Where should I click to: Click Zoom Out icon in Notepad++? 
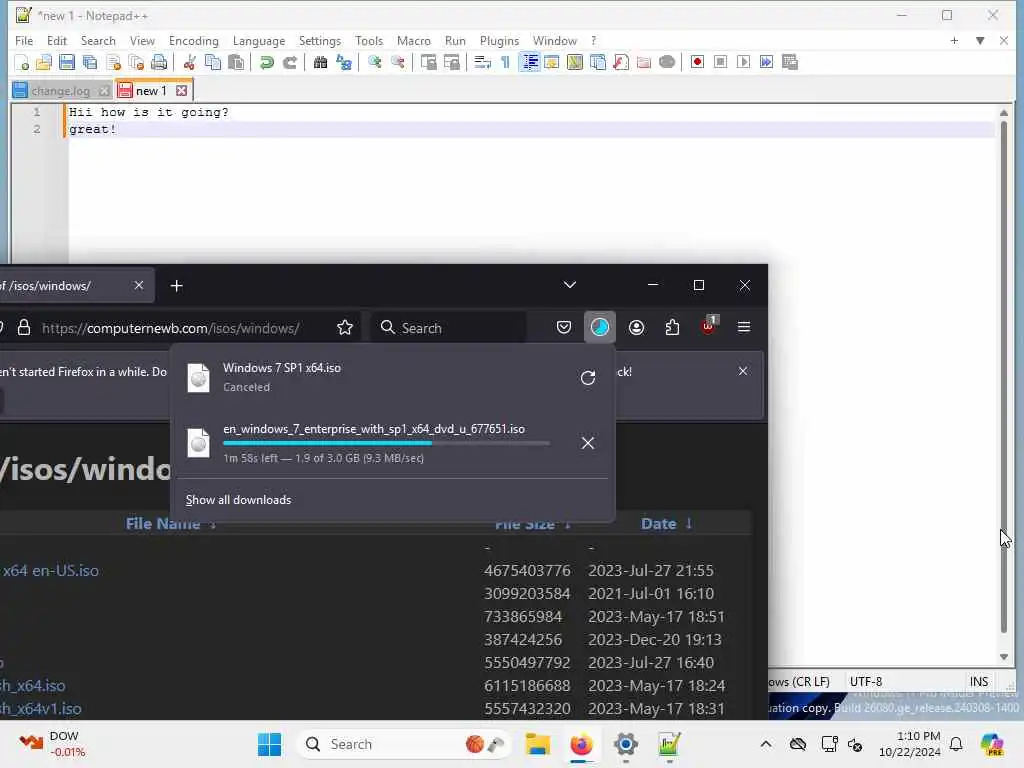[x=398, y=62]
